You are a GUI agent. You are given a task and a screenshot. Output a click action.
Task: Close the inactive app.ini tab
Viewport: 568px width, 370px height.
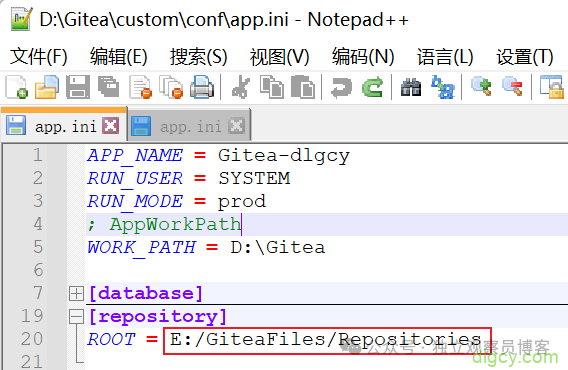(237, 126)
